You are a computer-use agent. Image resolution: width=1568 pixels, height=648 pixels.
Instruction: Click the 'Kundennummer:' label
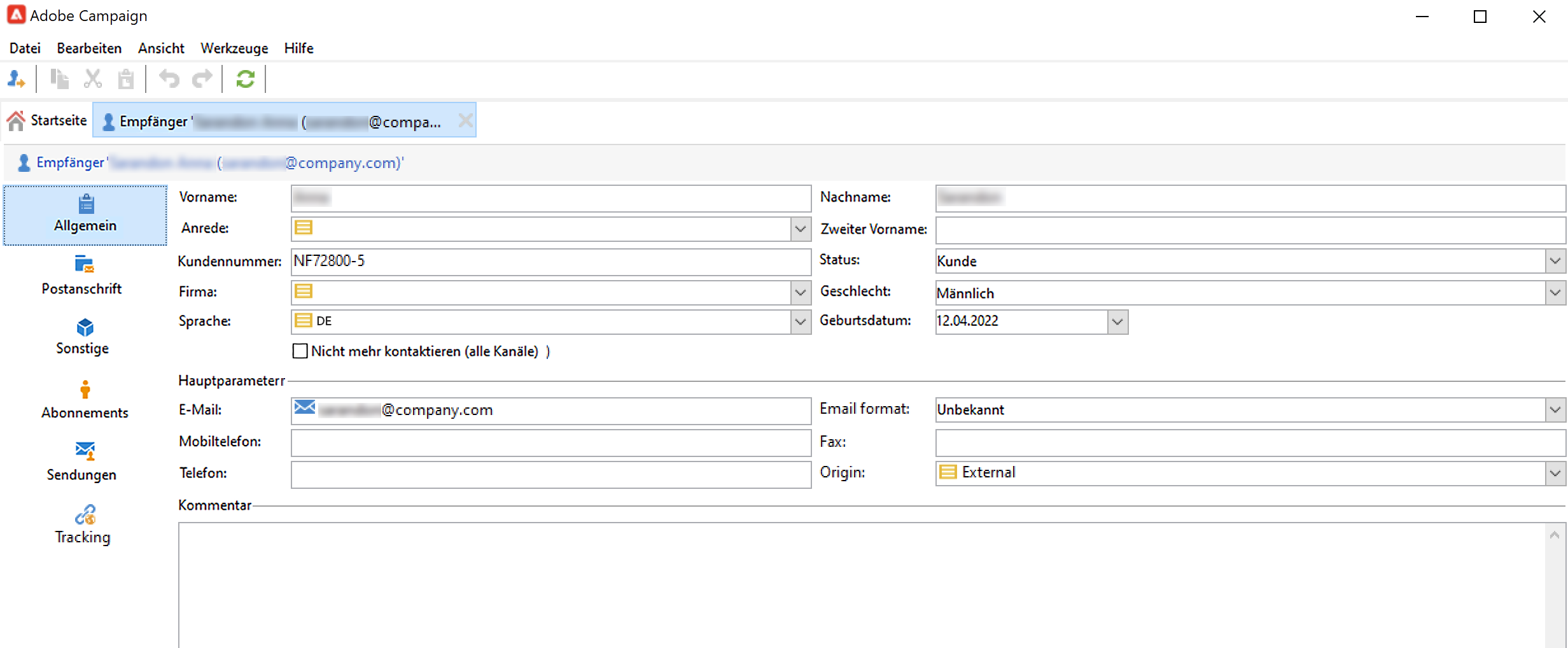(x=230, y=262)
